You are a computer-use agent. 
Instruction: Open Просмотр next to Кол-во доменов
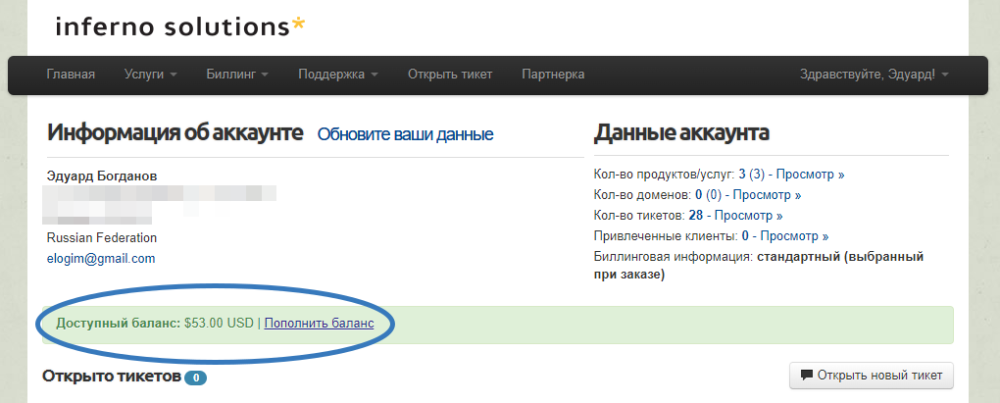[x=767, y=195]
